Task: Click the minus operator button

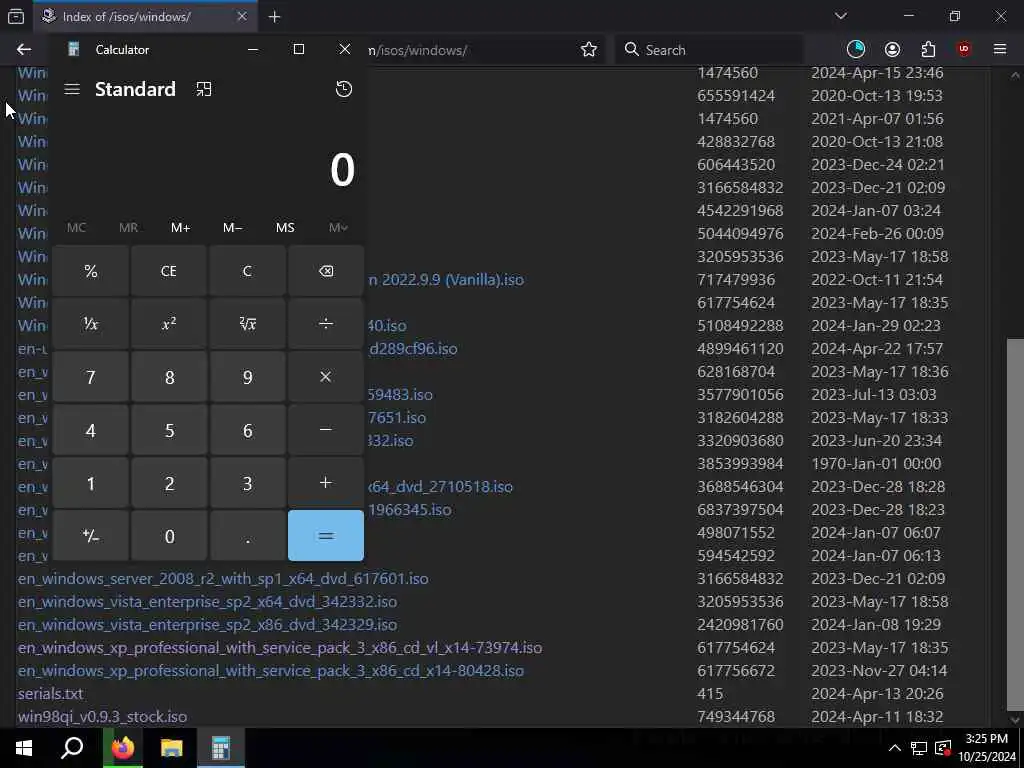Action: click(325, 430)
